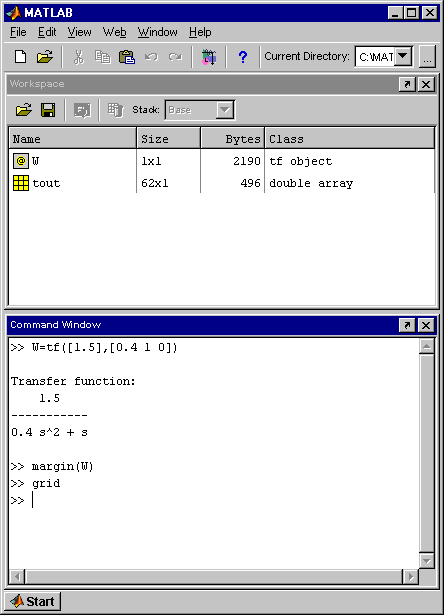444x615 pixels.
Task: Load data with the Workspace open folder icon
Action: 24,110
